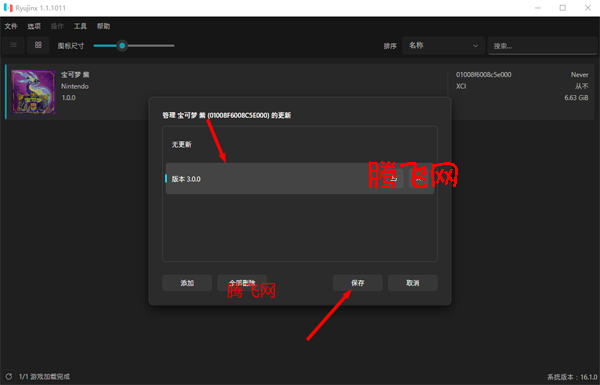Switch to list view layout icon
The height and width of the screenshot is (385, 600).
[13, 45]
